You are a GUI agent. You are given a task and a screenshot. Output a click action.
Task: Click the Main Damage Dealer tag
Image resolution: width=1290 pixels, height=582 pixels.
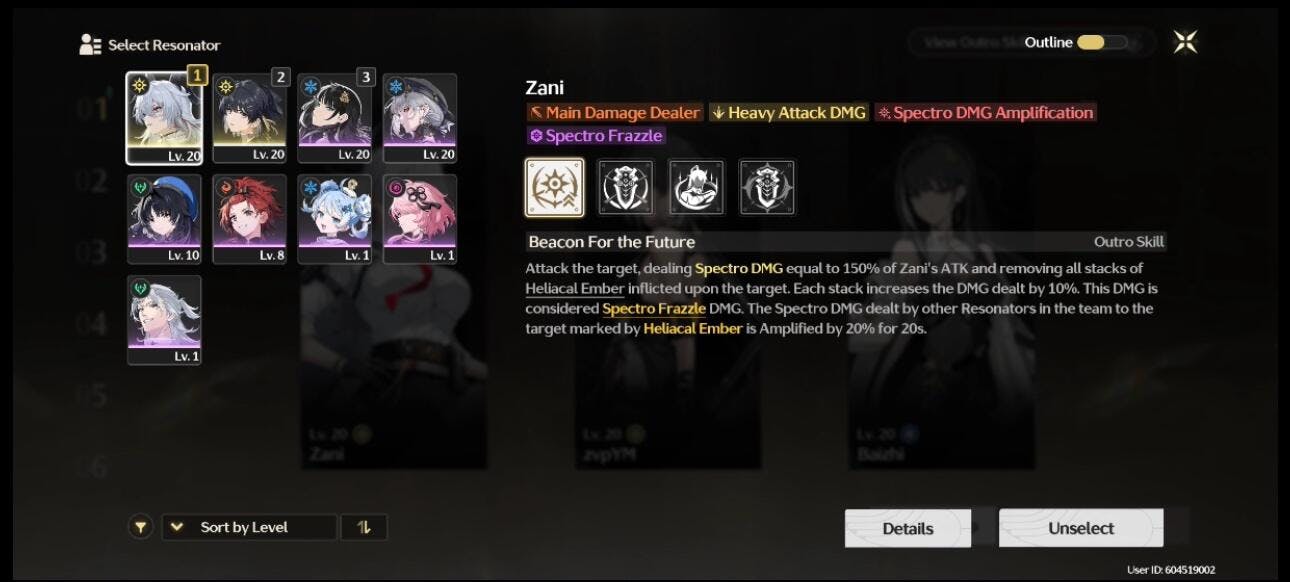pos(615,113)
